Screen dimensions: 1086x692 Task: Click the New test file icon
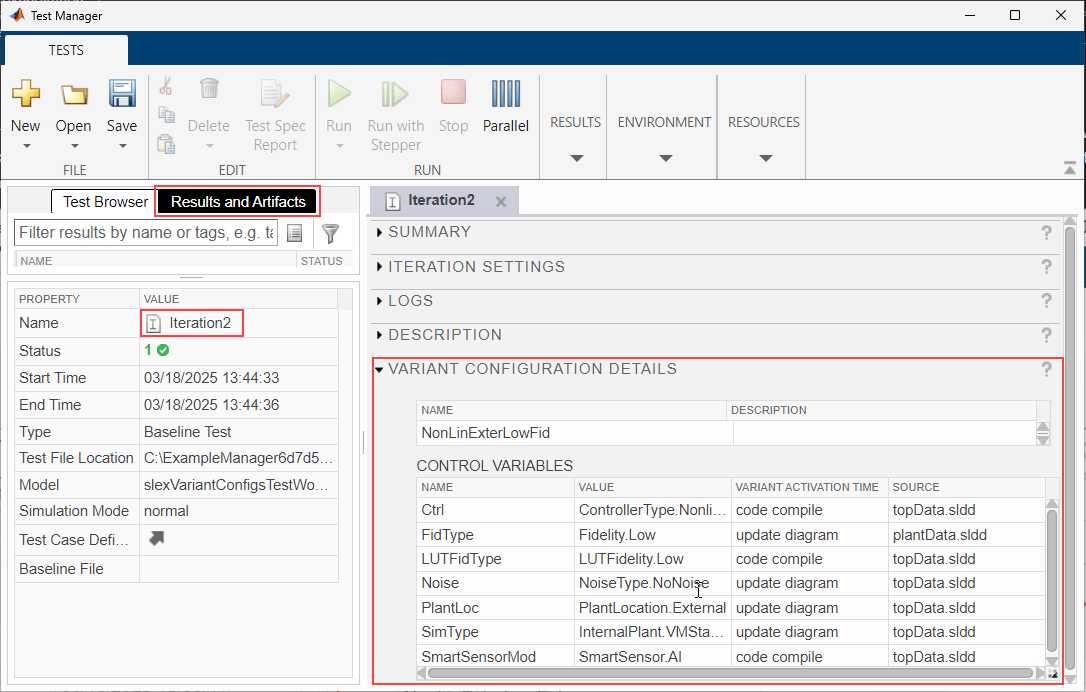click(x=26, y=94)
